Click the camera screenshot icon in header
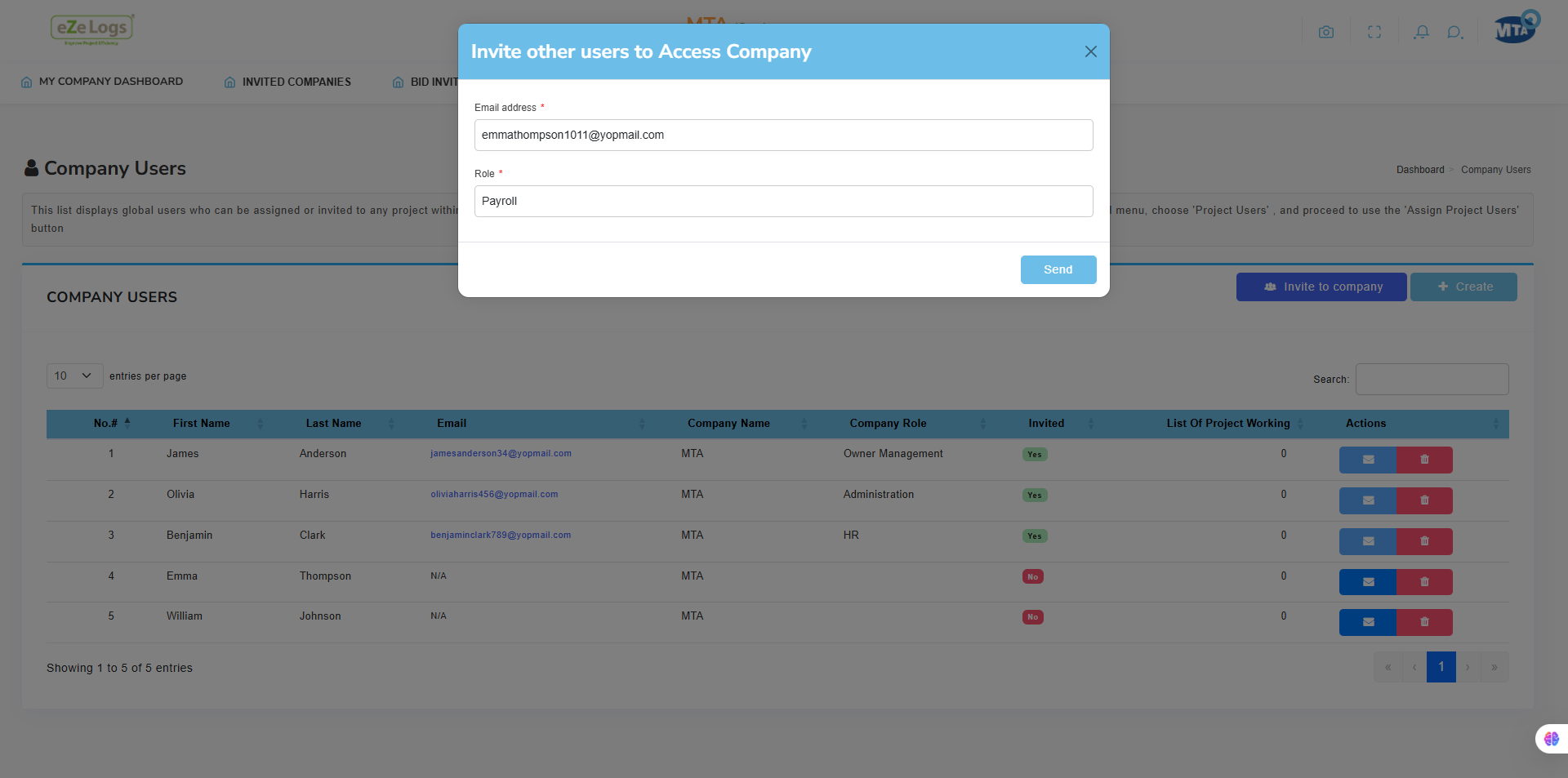Screen dimensions: 1568x778 [1326, 32]
